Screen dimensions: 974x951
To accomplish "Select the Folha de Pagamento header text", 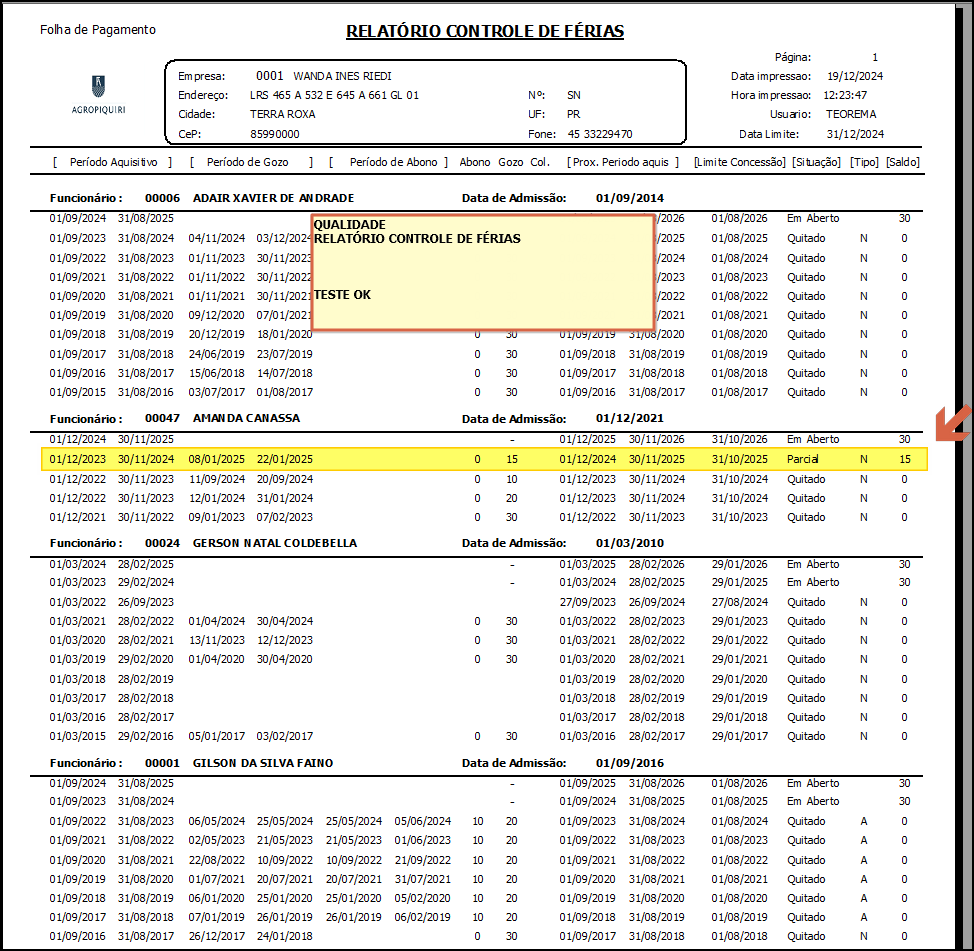I will coord(98,29).
